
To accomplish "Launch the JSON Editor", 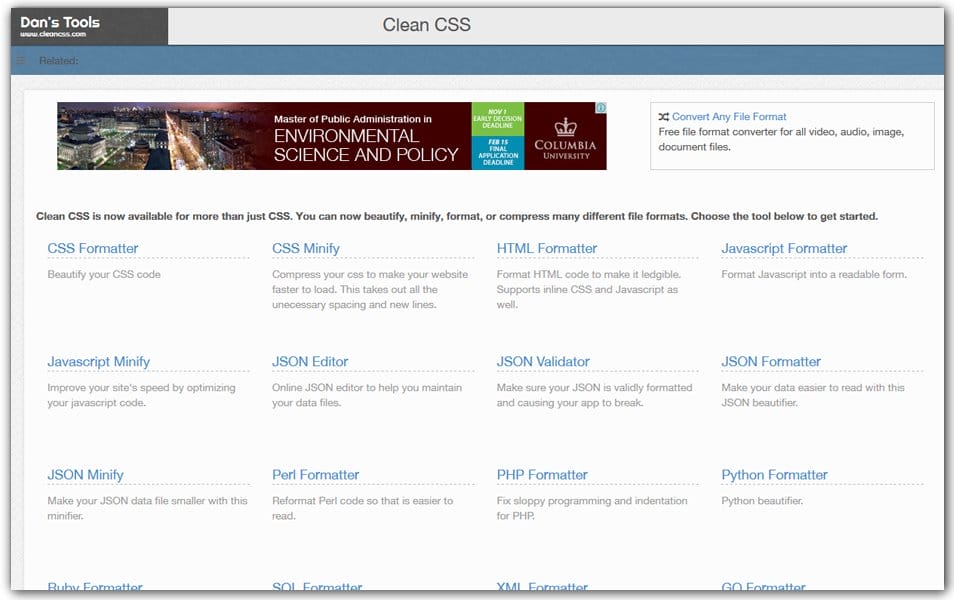I will tap(308, 361).
